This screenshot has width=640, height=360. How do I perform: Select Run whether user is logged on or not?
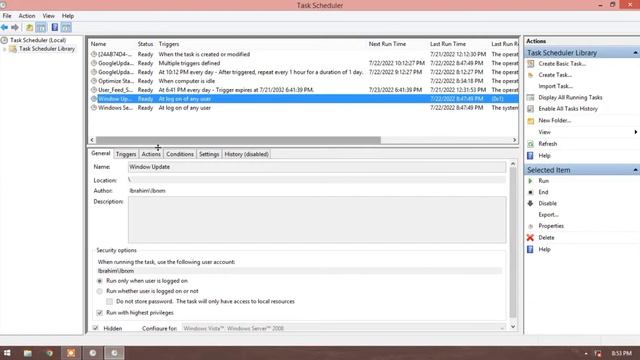[x=100, y=291]
